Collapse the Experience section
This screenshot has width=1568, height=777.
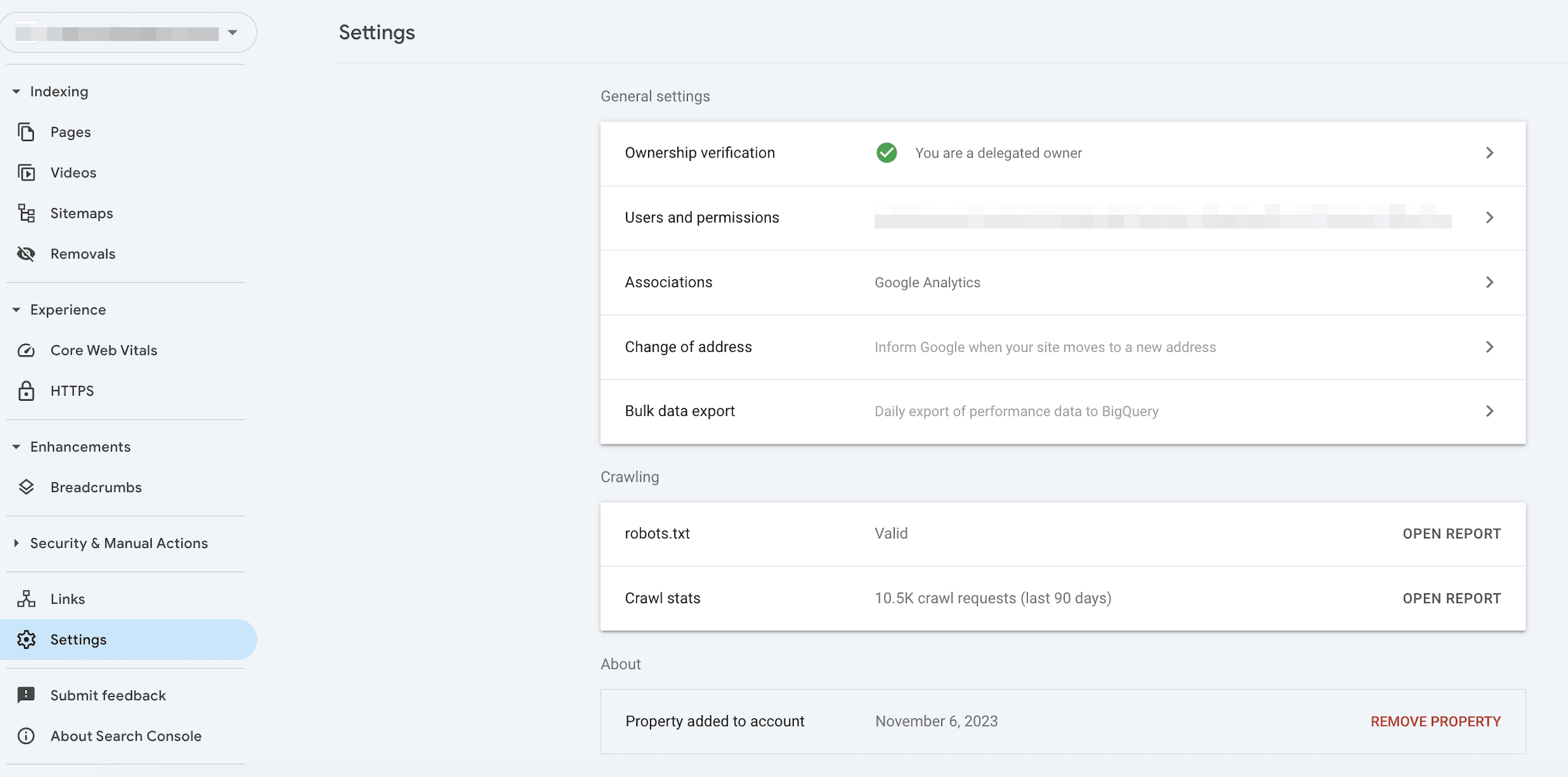16,310
